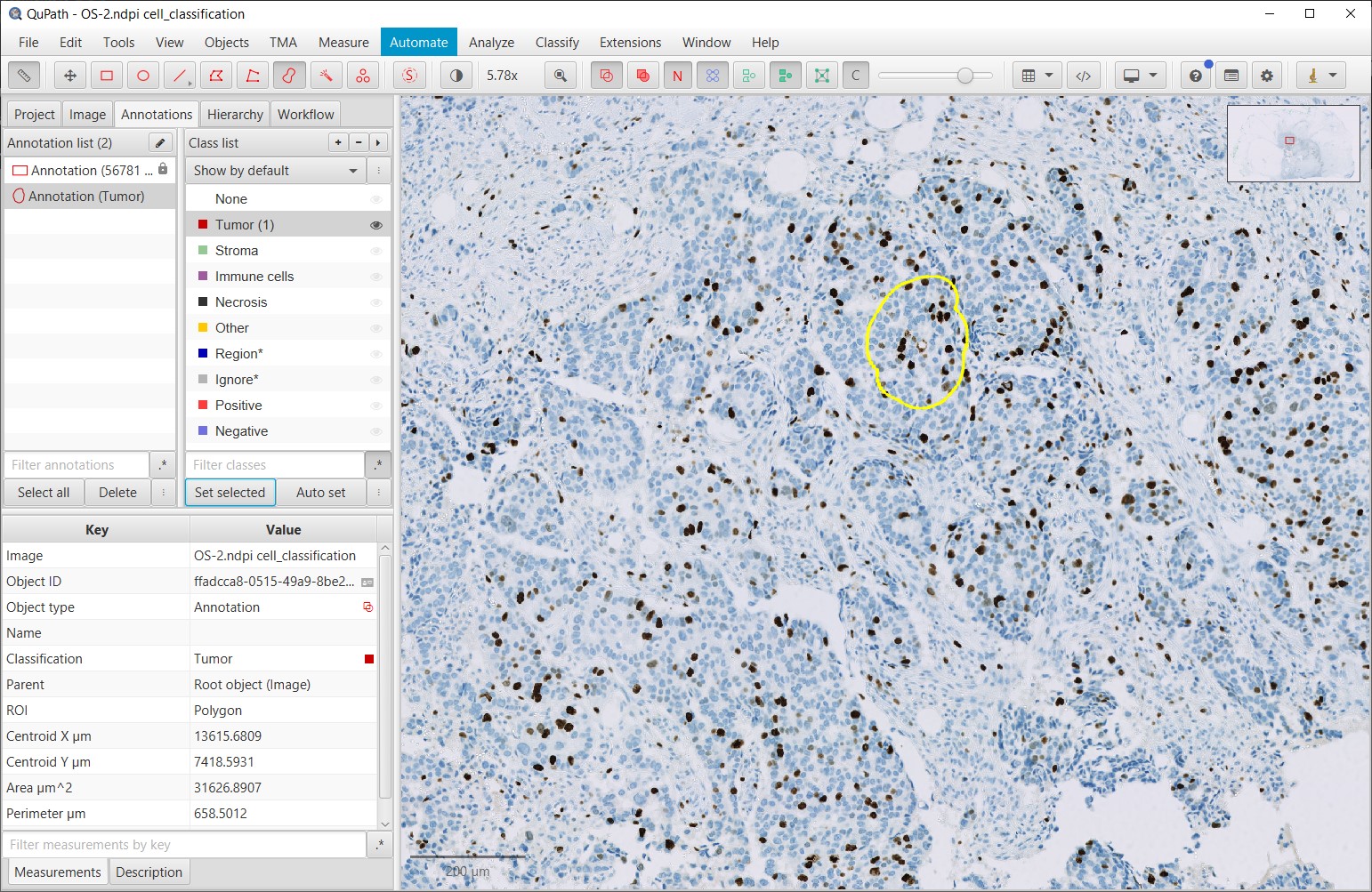Open the Classify menu
The width and height of the screenshot is (1372, 892).
click(x=557, y=43)
